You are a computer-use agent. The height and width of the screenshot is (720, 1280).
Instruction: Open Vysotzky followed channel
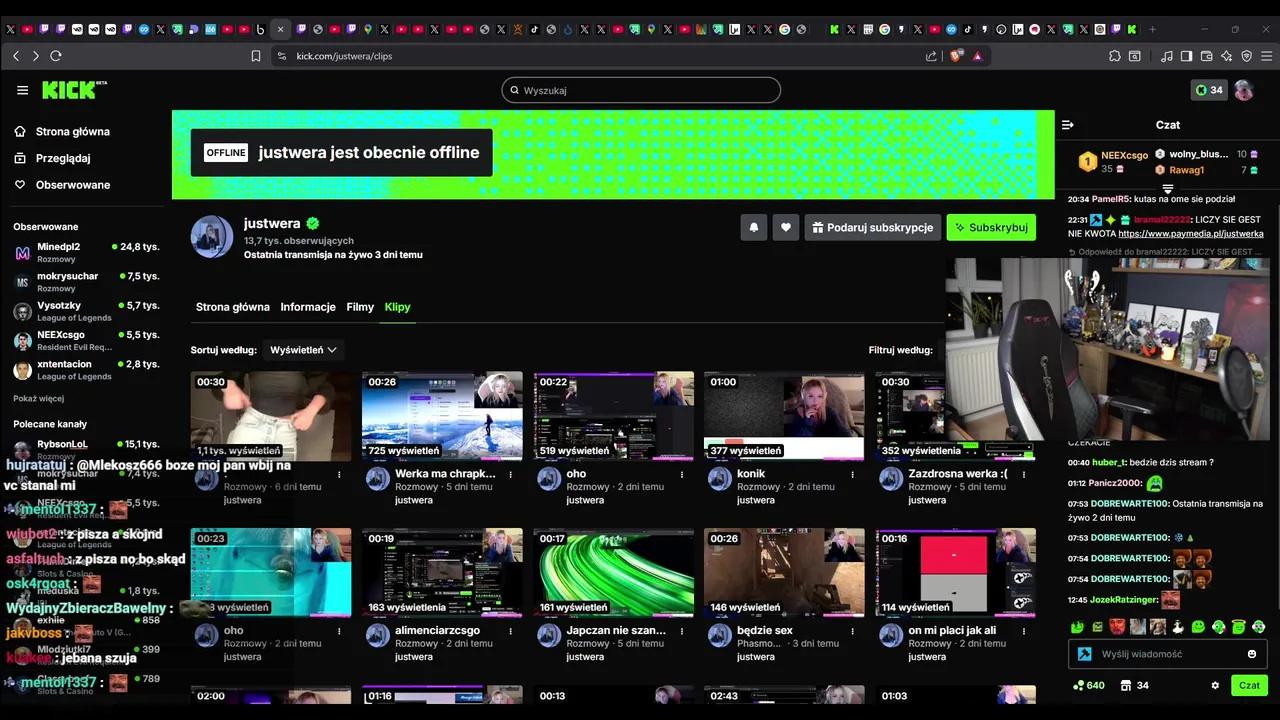(86, 311)
